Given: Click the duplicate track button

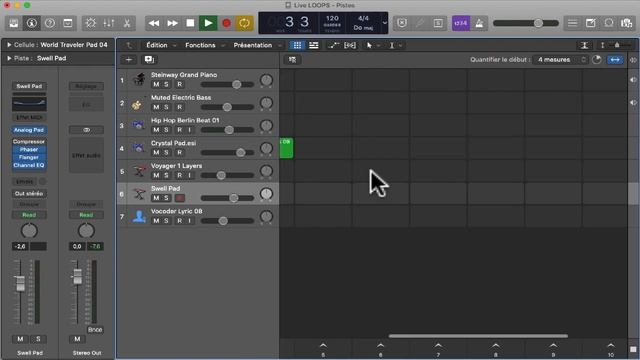Looking at the screenshot, I should pyautogui.click(x=149, y=60).
